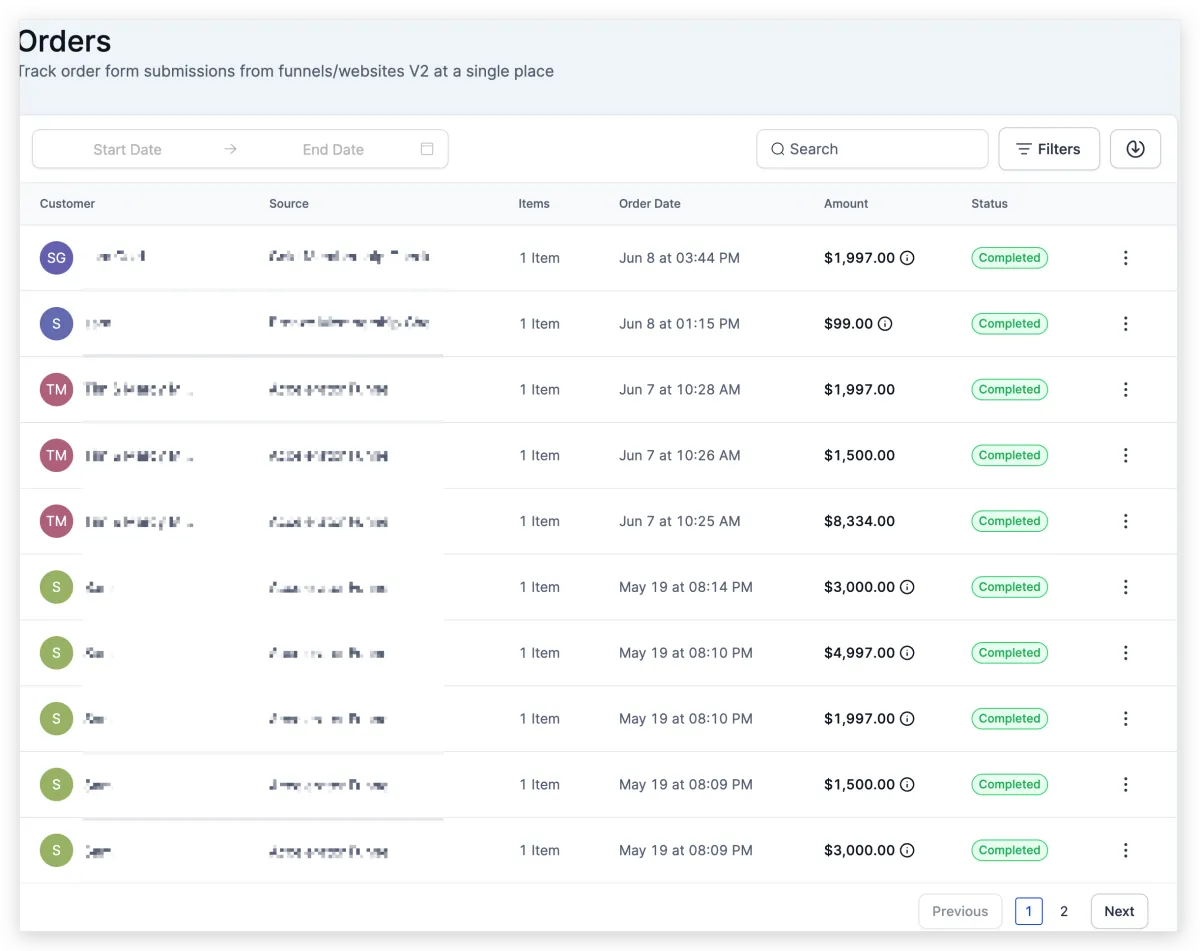Viewport: 1200px width, 951px height.
Task: Go to page 2 of orders
Action: (1064, 911)
